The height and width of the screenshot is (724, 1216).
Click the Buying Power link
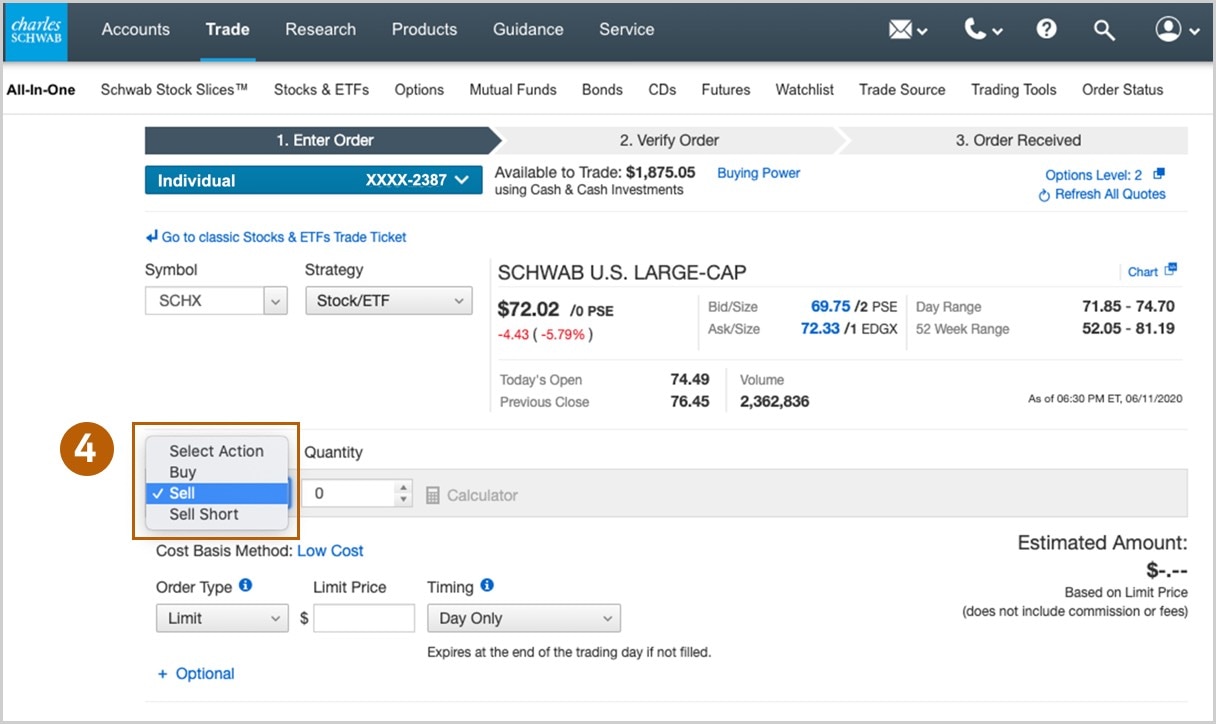[759, 173]
